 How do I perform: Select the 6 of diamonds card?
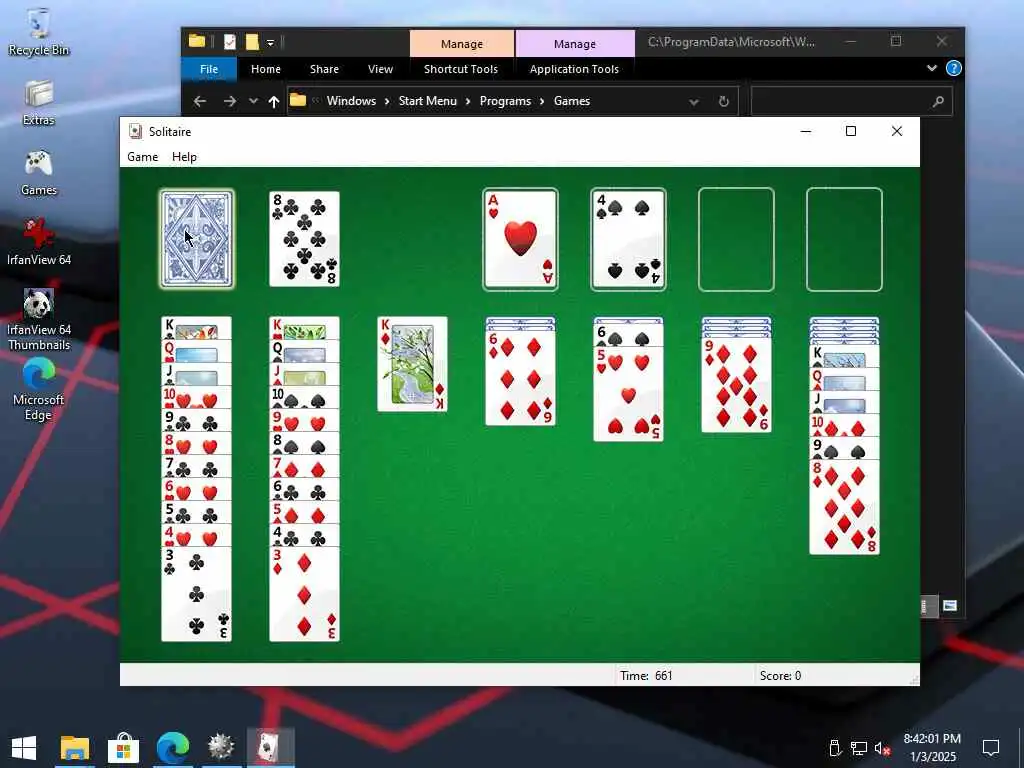(x=520, y=378)
